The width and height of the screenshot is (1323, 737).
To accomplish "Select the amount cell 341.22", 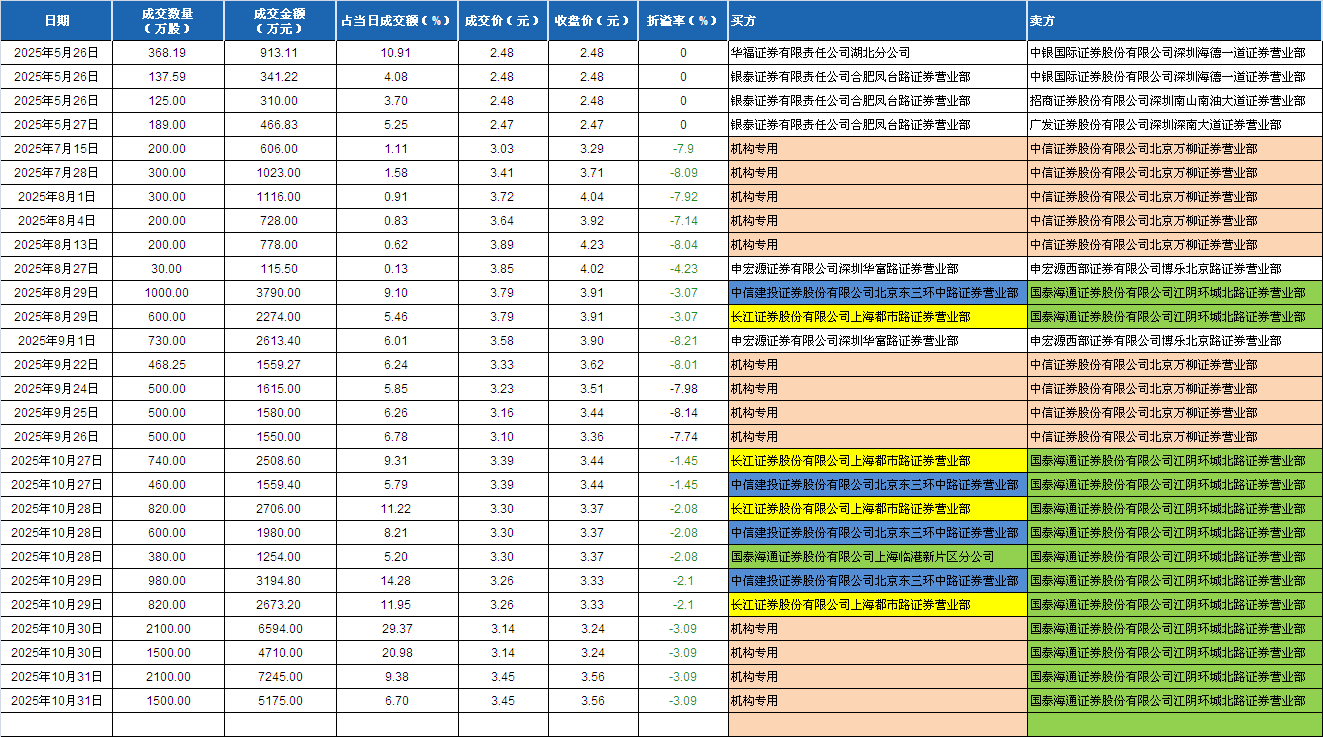I will [280, 76].
